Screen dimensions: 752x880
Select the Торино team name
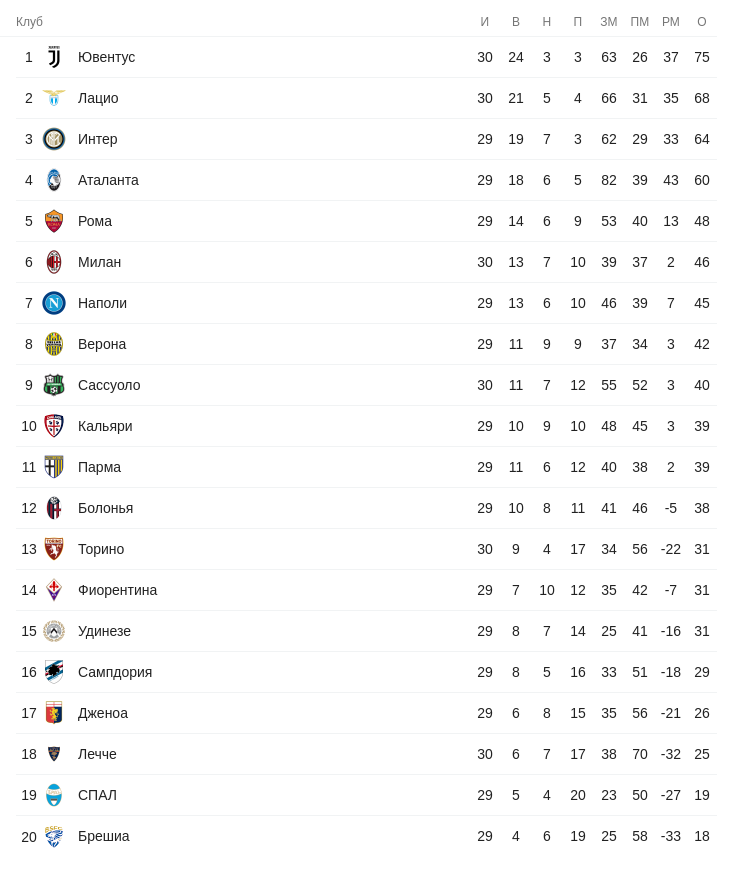(101, 549)
